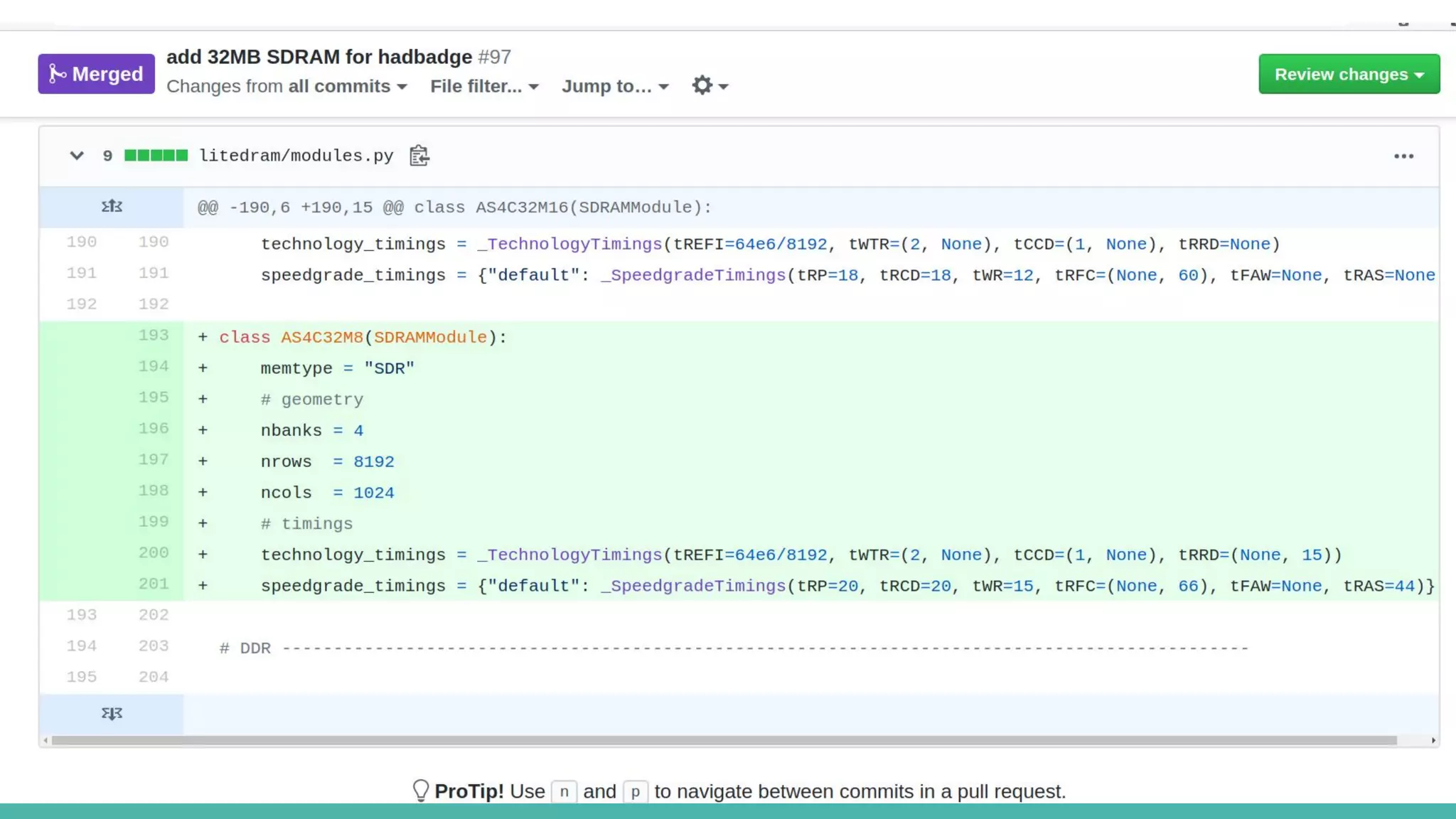Click the purple Merged status badge
Viewport: 1456px width, 819px height.
tap(96, 74)
